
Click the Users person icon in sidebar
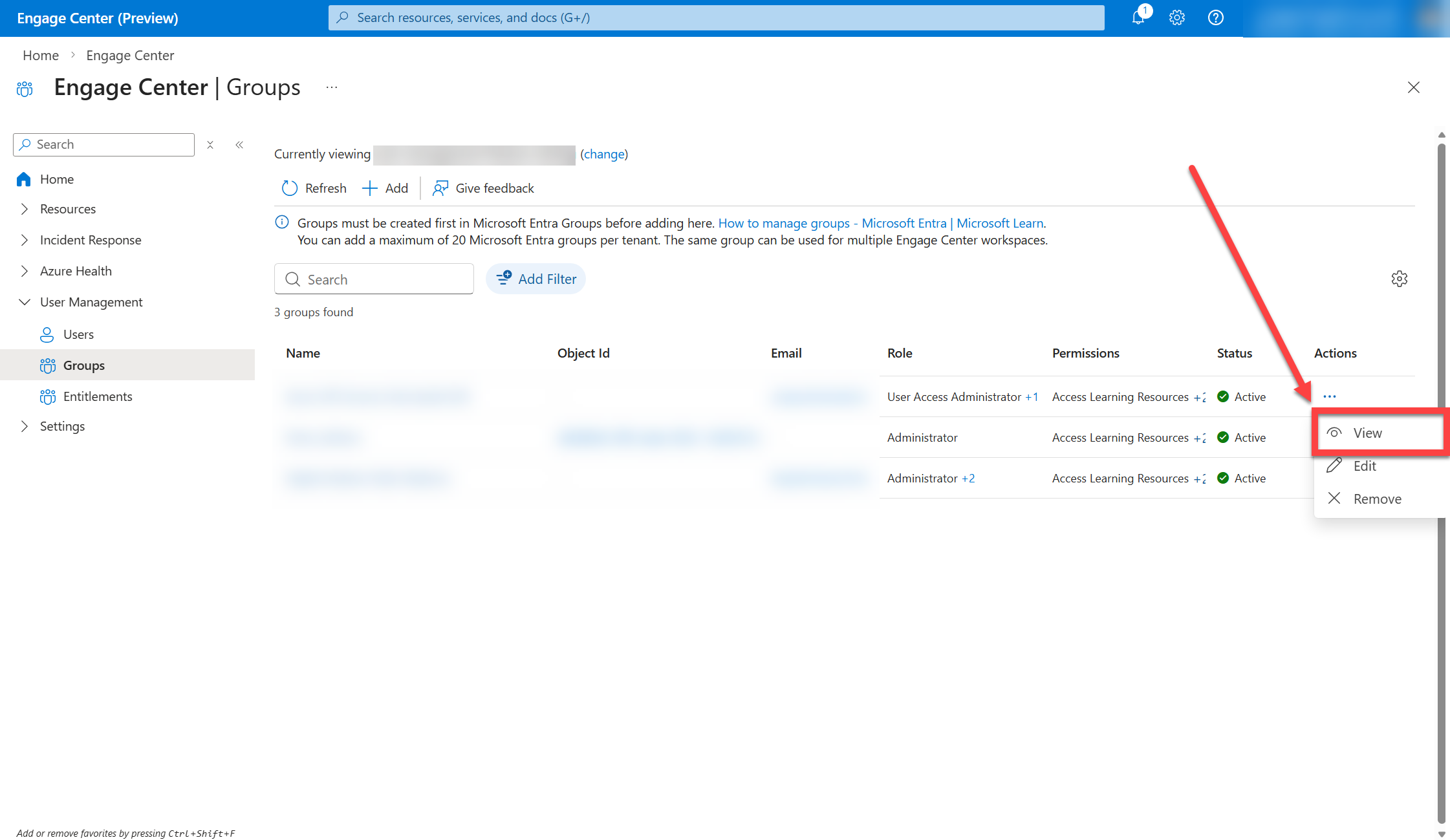click(47, 334)
